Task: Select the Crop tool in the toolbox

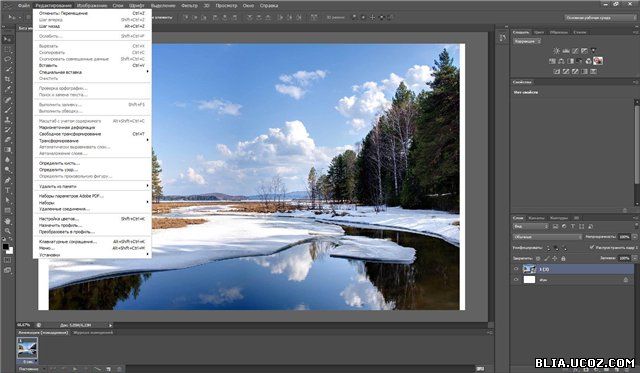Action: (8, 79)
